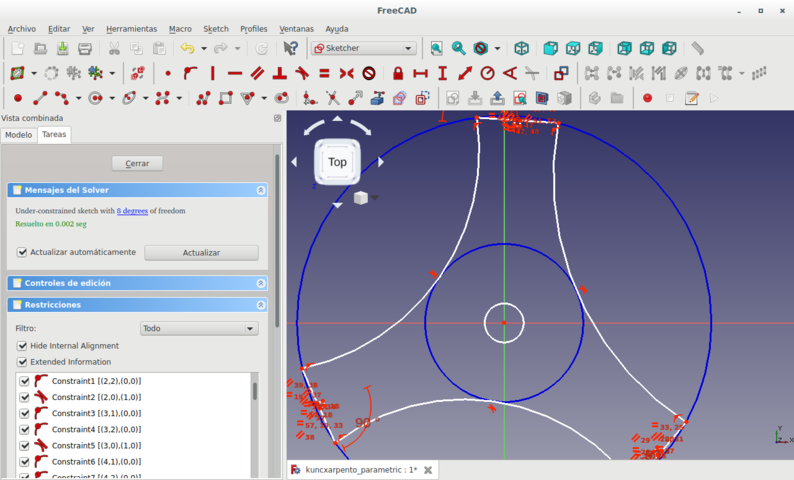Toggle Hide Internal Alignment checkbox
Screen dimensions: 794x480
coord(23,346)
